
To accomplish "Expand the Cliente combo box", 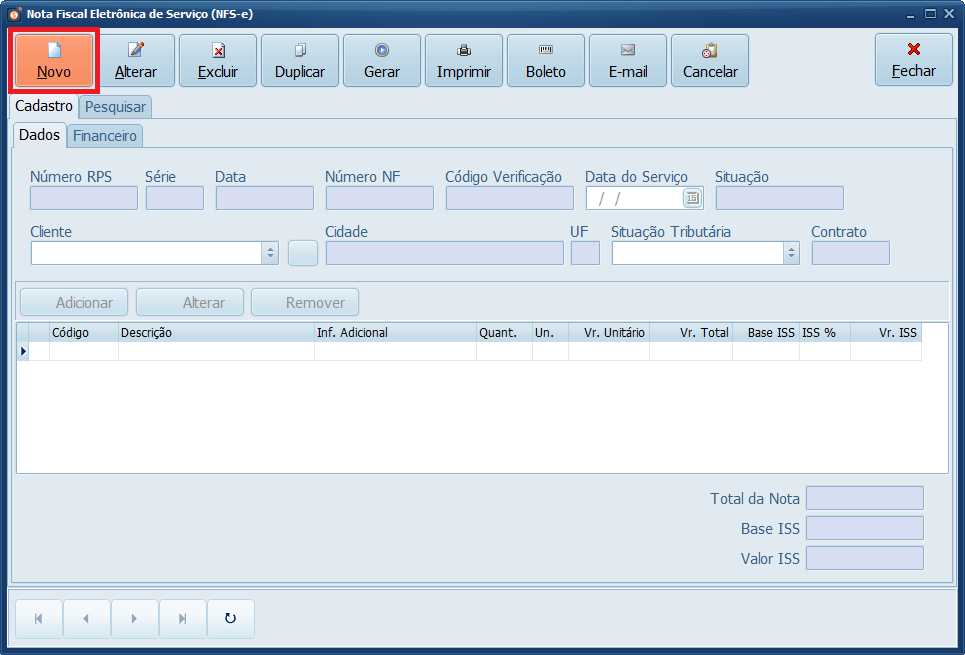I will pos(270,253).
